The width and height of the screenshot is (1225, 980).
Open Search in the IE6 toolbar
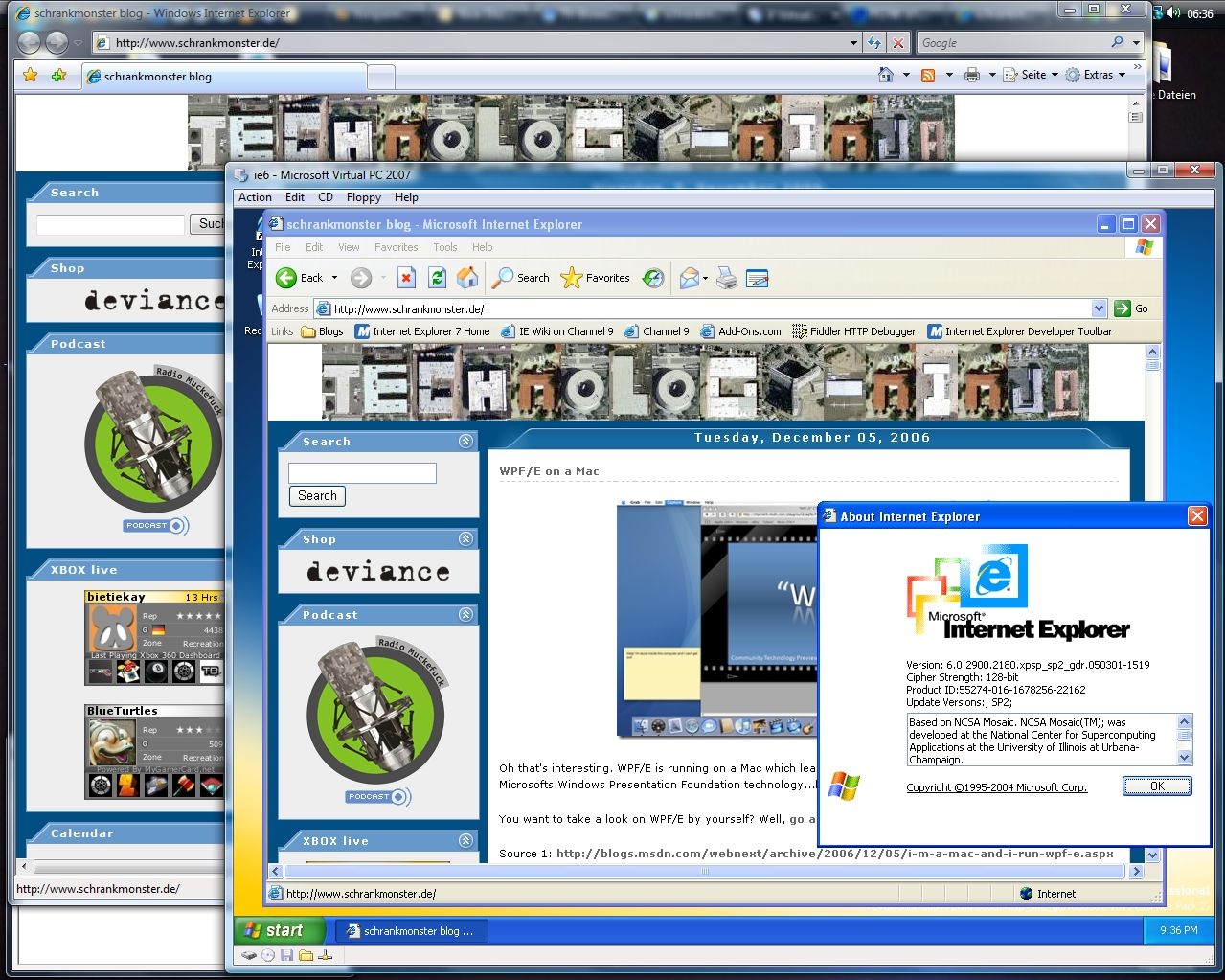tap(521, 278)
